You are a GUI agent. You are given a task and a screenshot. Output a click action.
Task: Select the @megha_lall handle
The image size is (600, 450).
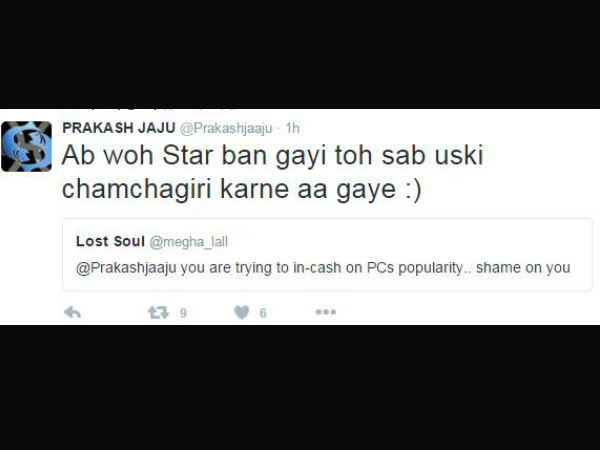[x=189, y=242]
